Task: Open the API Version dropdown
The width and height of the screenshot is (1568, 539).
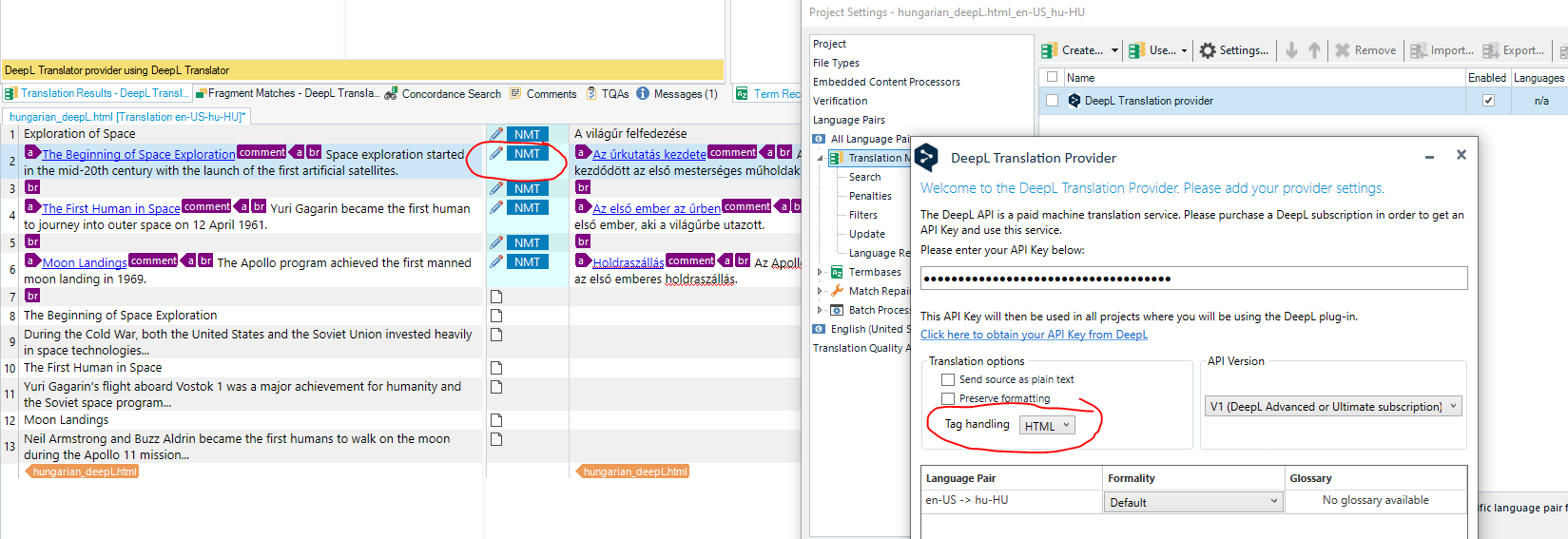Action: tap(1333, 407)
